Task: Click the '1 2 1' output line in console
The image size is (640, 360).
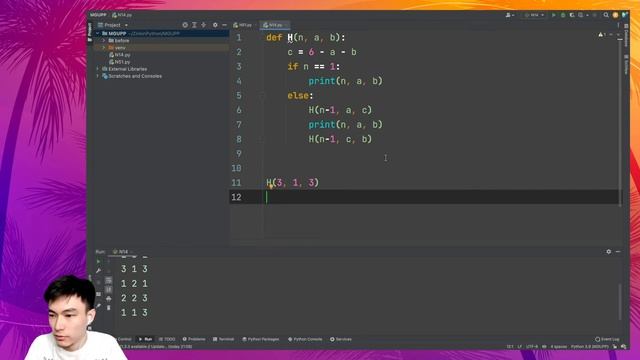Action: (134, 284)
